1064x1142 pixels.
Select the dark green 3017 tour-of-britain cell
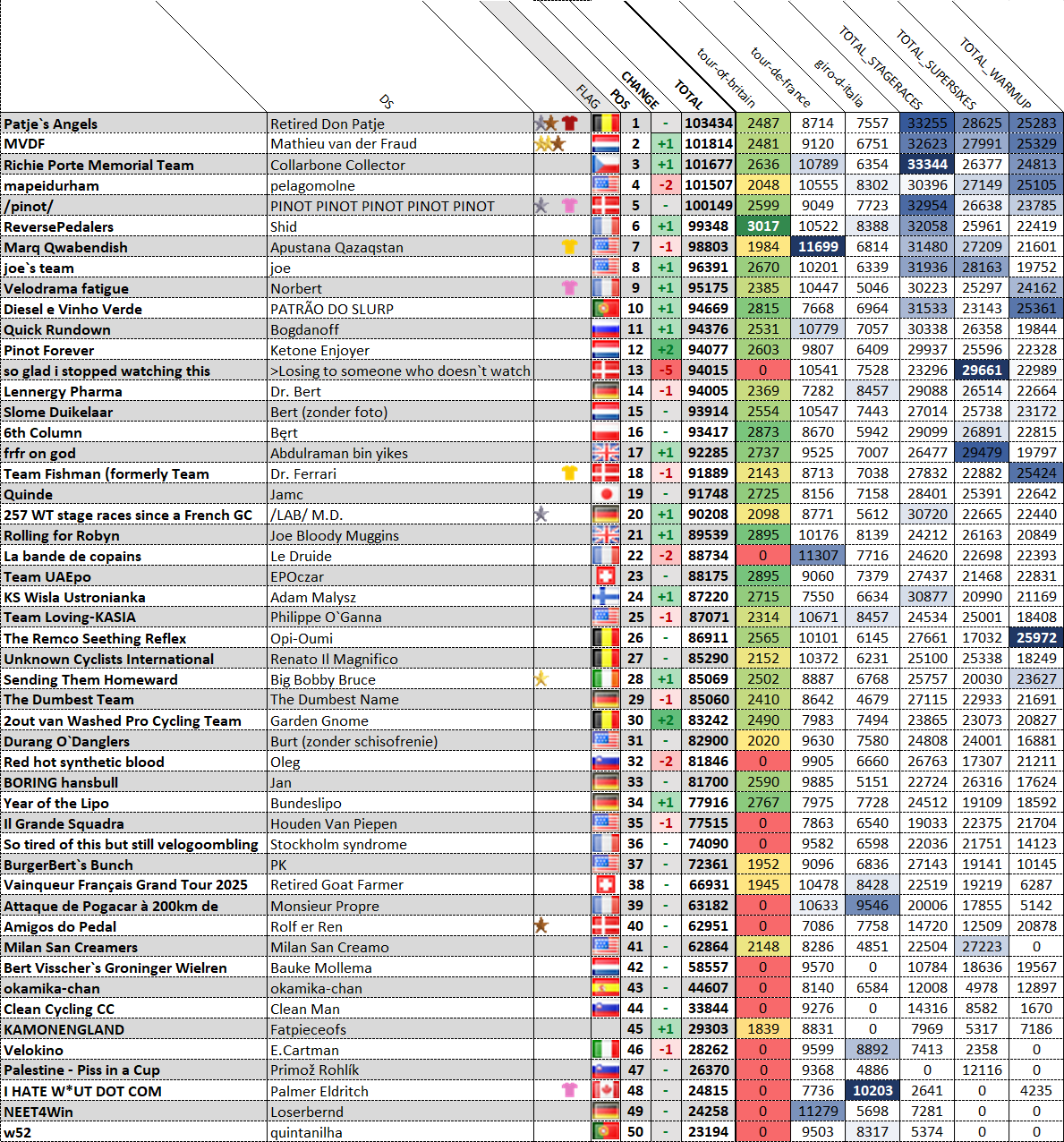[x=762, y=226]
